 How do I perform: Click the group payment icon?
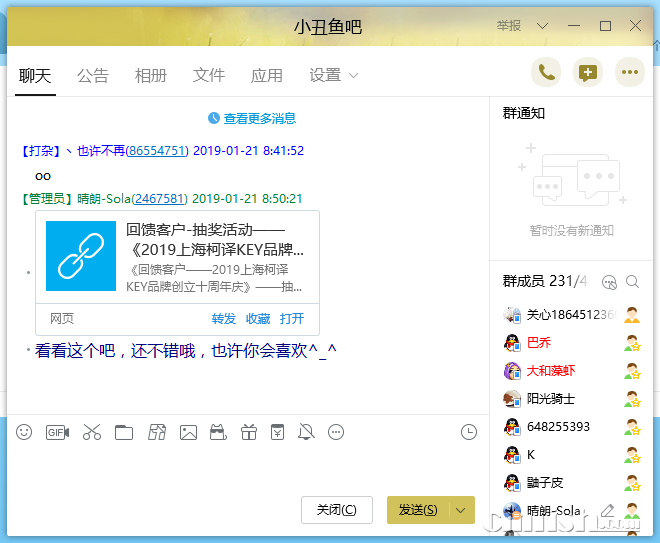pyautogui.click(x=277, y=432)
